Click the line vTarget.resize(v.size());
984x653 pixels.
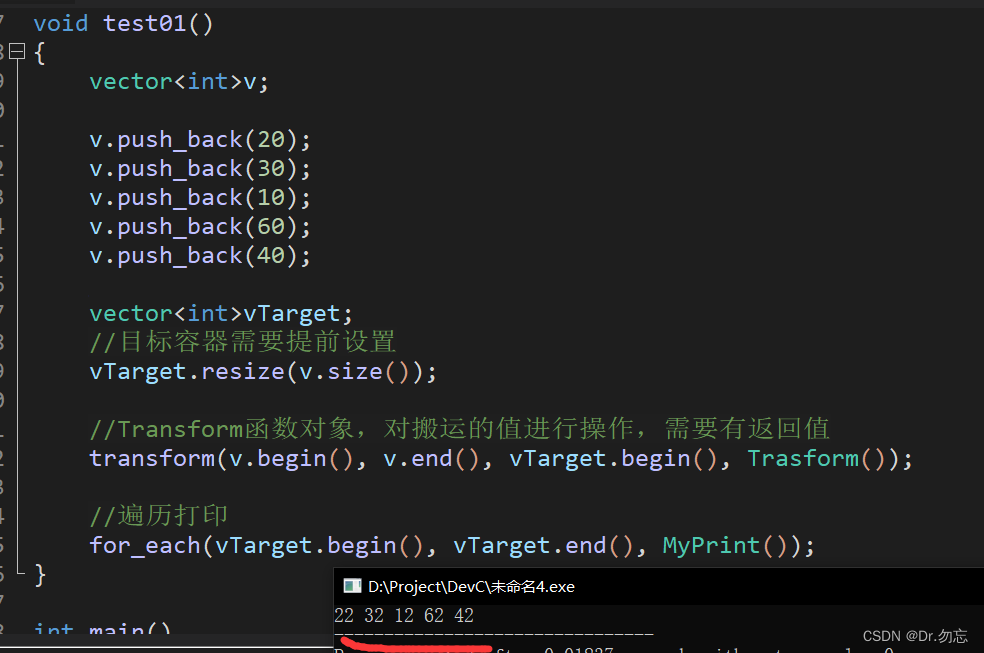point(263,371)
